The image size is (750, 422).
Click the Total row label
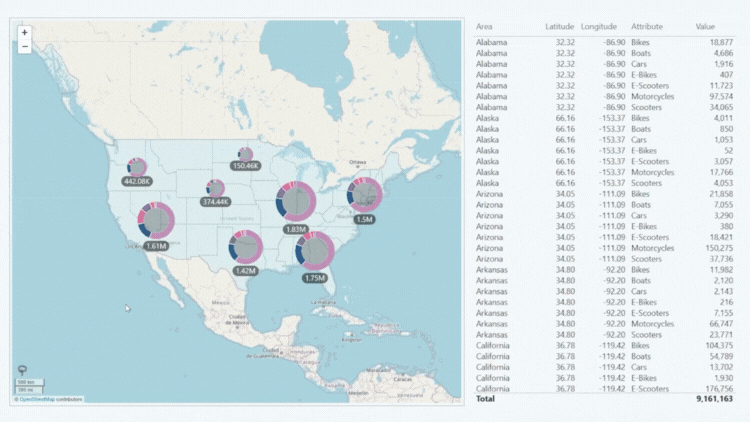click(x=485, y=399)
